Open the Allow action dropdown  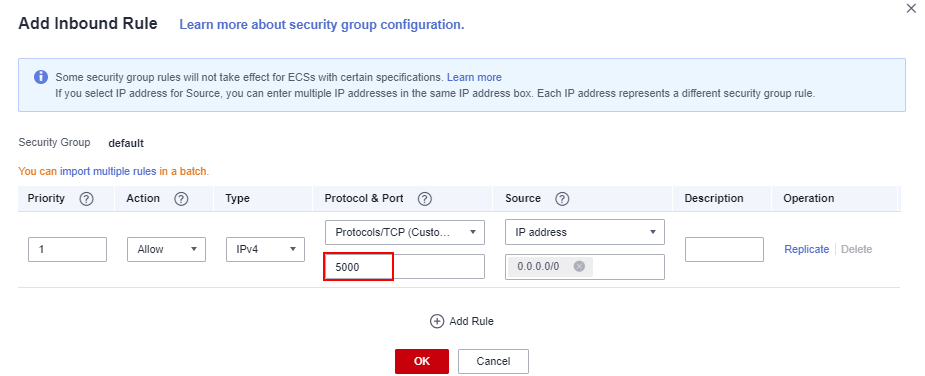pos(166,249)
